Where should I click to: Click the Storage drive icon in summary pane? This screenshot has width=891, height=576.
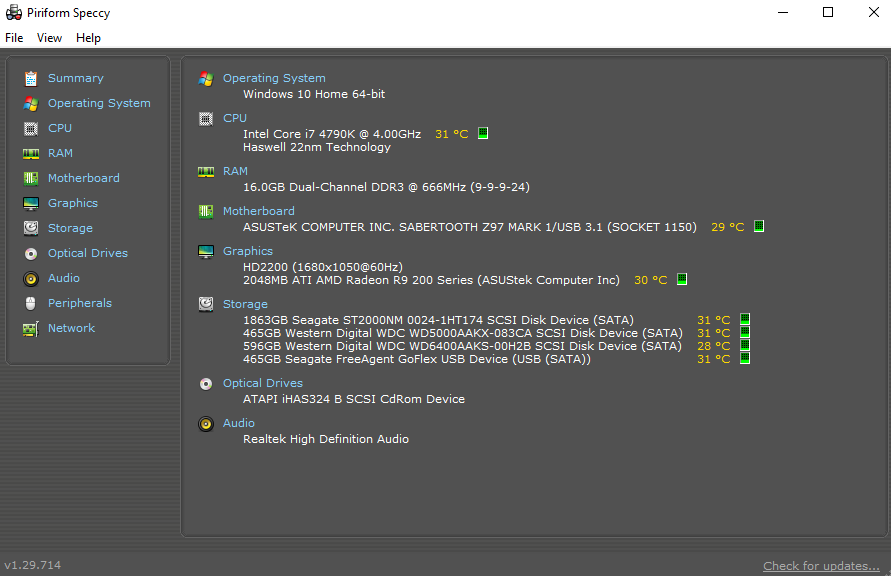point(206,304)
